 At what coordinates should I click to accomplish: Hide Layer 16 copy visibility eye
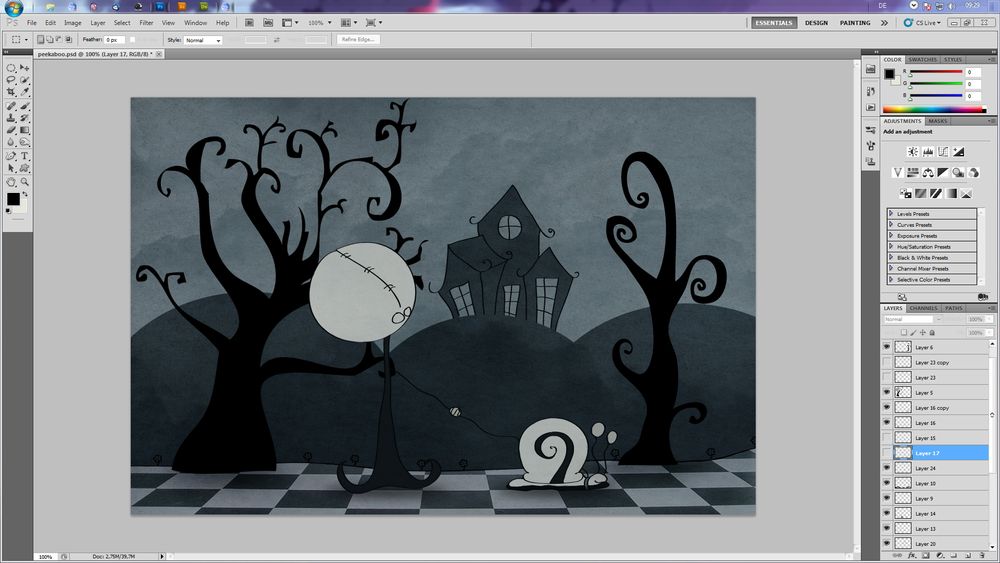886,407
